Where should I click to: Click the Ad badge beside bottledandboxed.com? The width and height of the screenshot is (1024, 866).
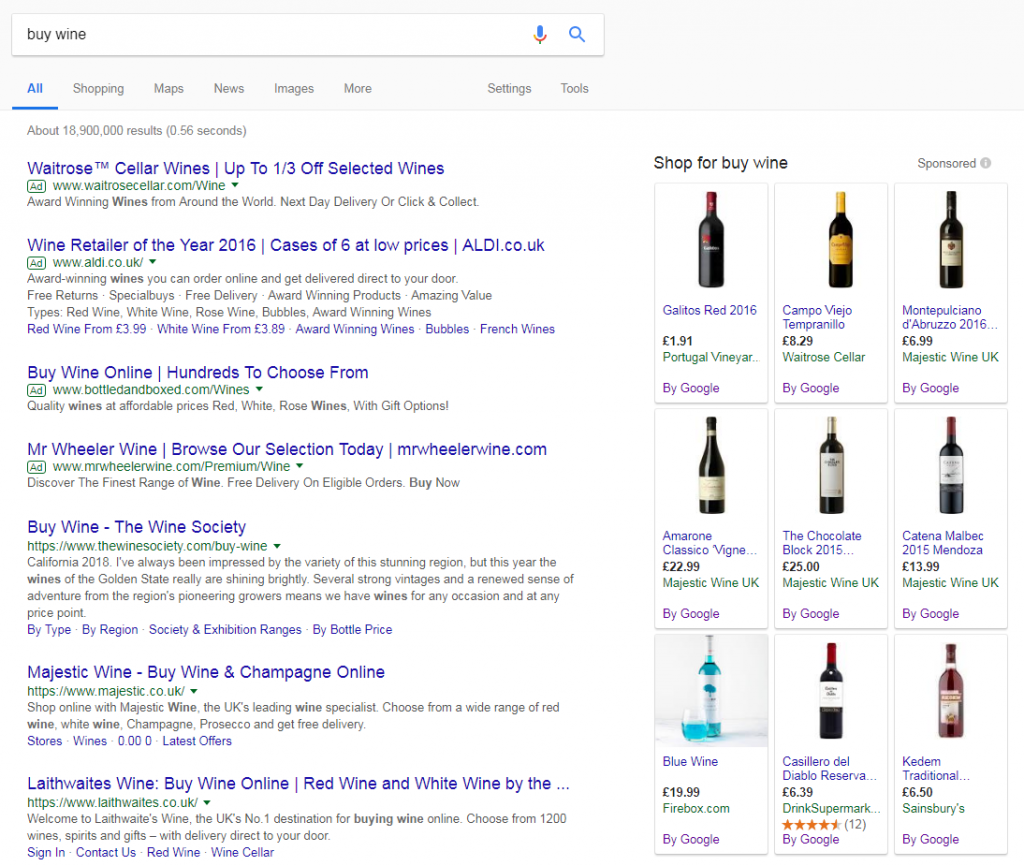point(37,391)
